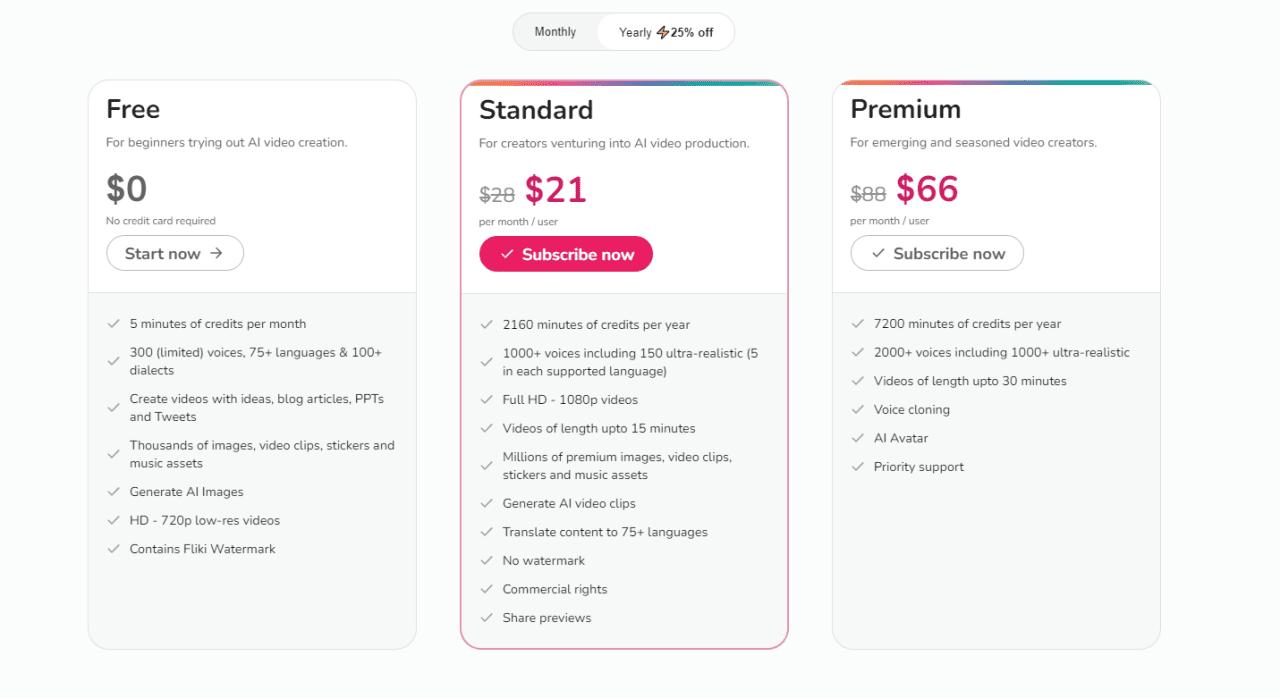Click Start now on the Free plan
The height and width of the screenshot is (698, 1280).
coord(175,253)
